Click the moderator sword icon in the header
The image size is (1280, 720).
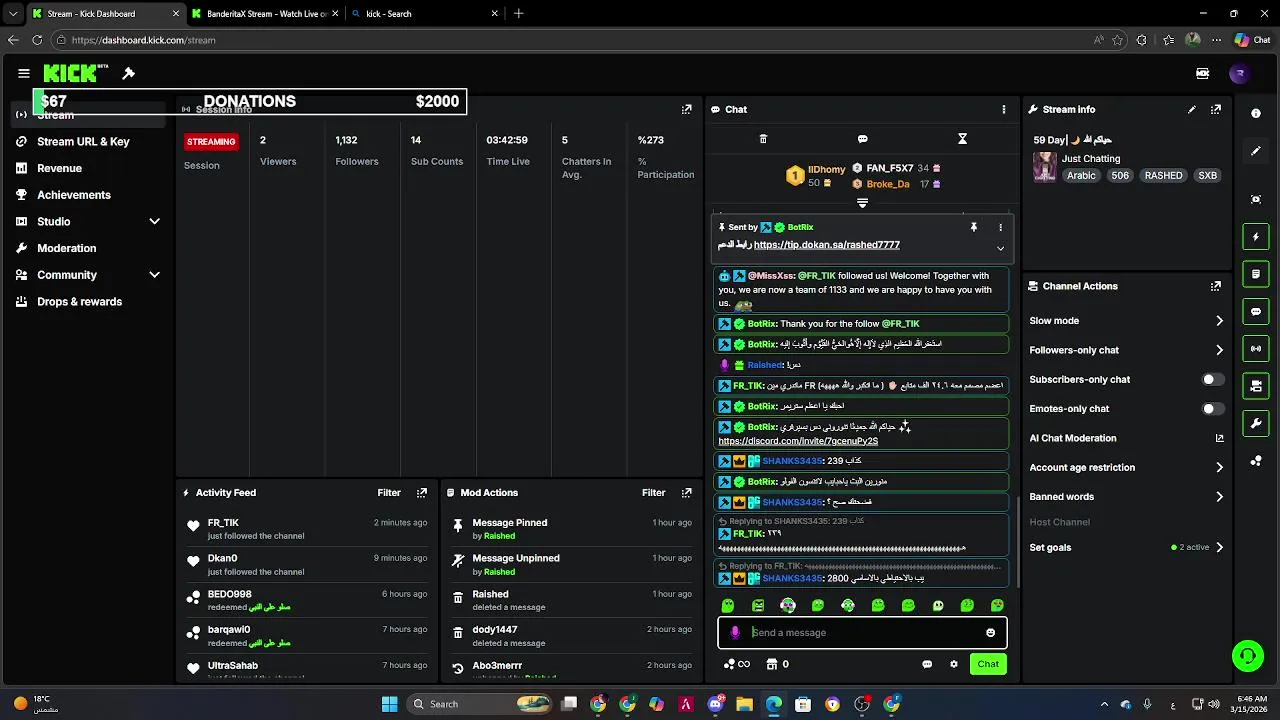(x=129, y=73)
